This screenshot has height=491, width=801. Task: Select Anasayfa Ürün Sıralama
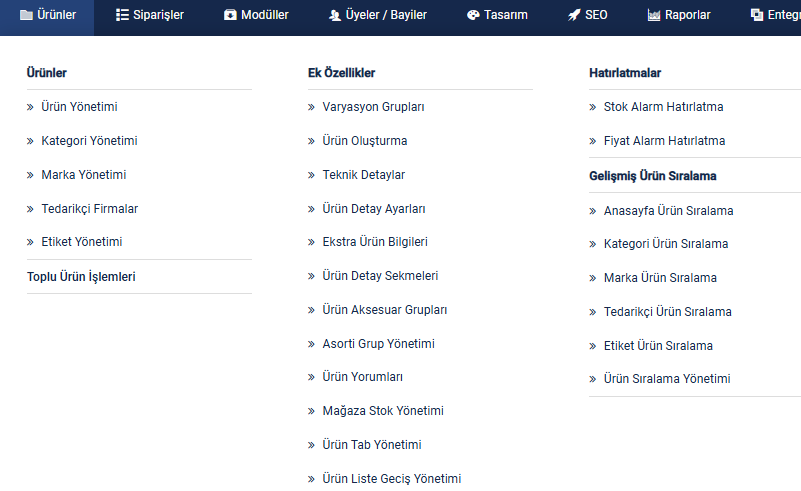tap(669, 211)
